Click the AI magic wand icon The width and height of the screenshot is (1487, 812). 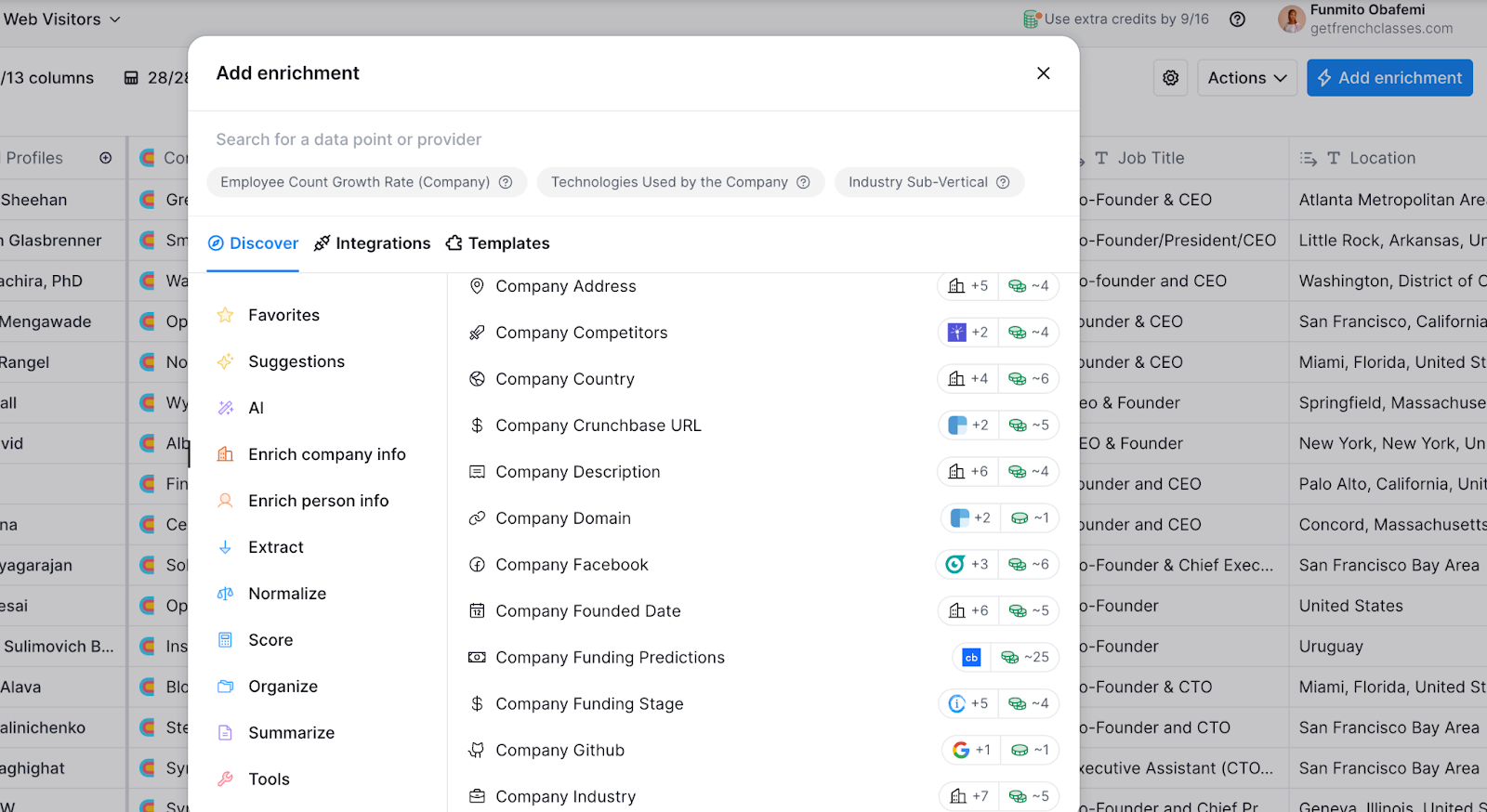point(225,408)
